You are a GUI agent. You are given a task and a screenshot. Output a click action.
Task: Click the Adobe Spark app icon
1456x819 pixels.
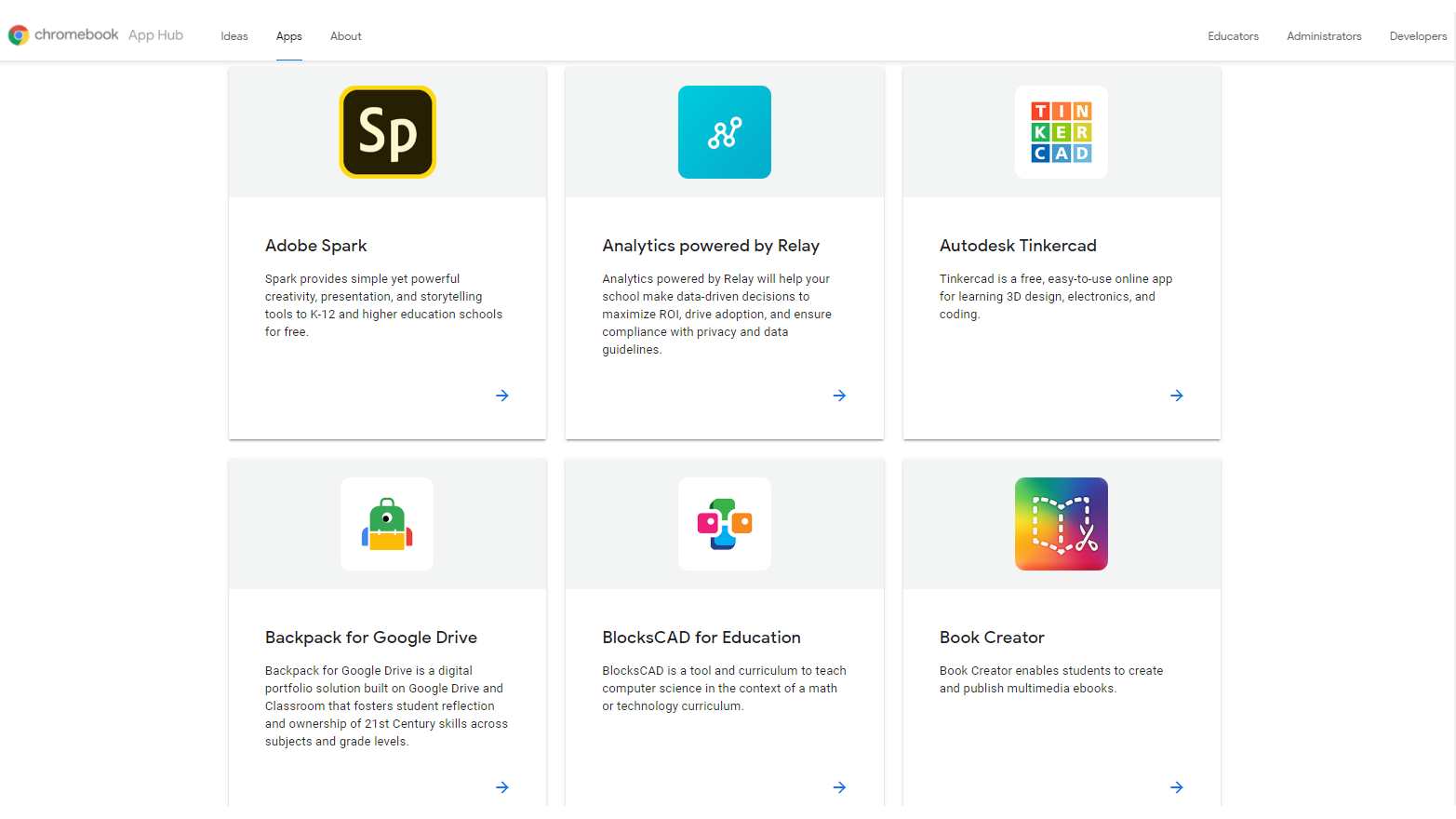(387, 132)
